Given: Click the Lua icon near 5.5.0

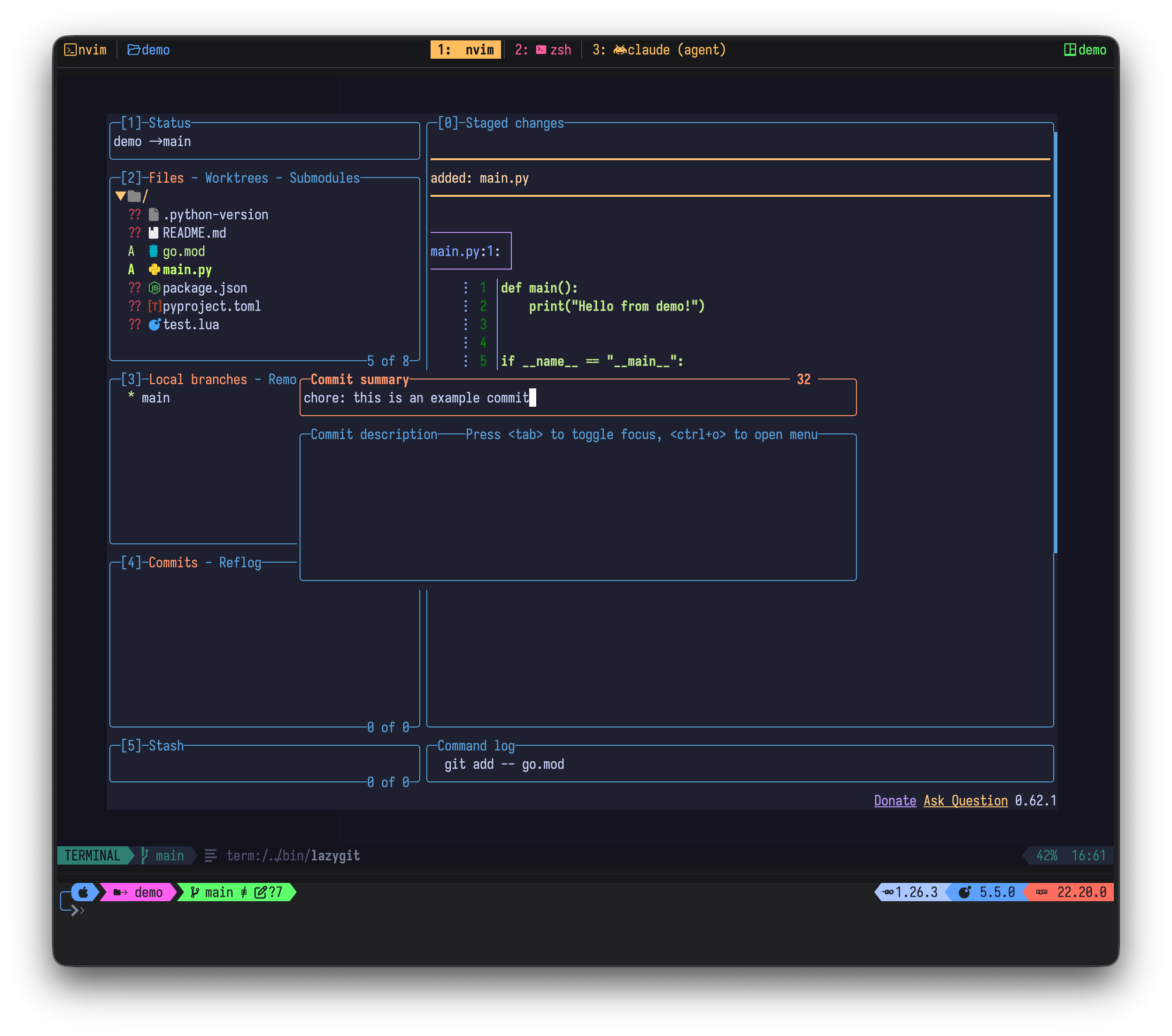Looking at the screenshot, I should pos(965,892).
